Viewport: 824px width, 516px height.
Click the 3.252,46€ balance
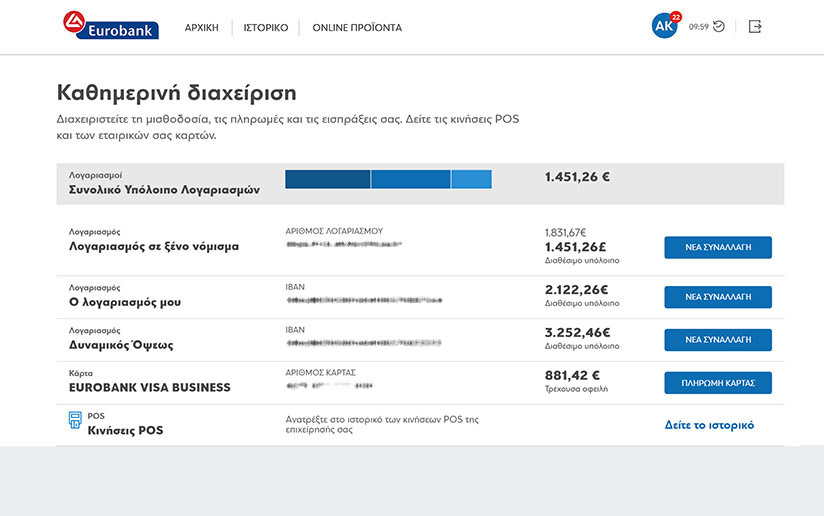578,333
